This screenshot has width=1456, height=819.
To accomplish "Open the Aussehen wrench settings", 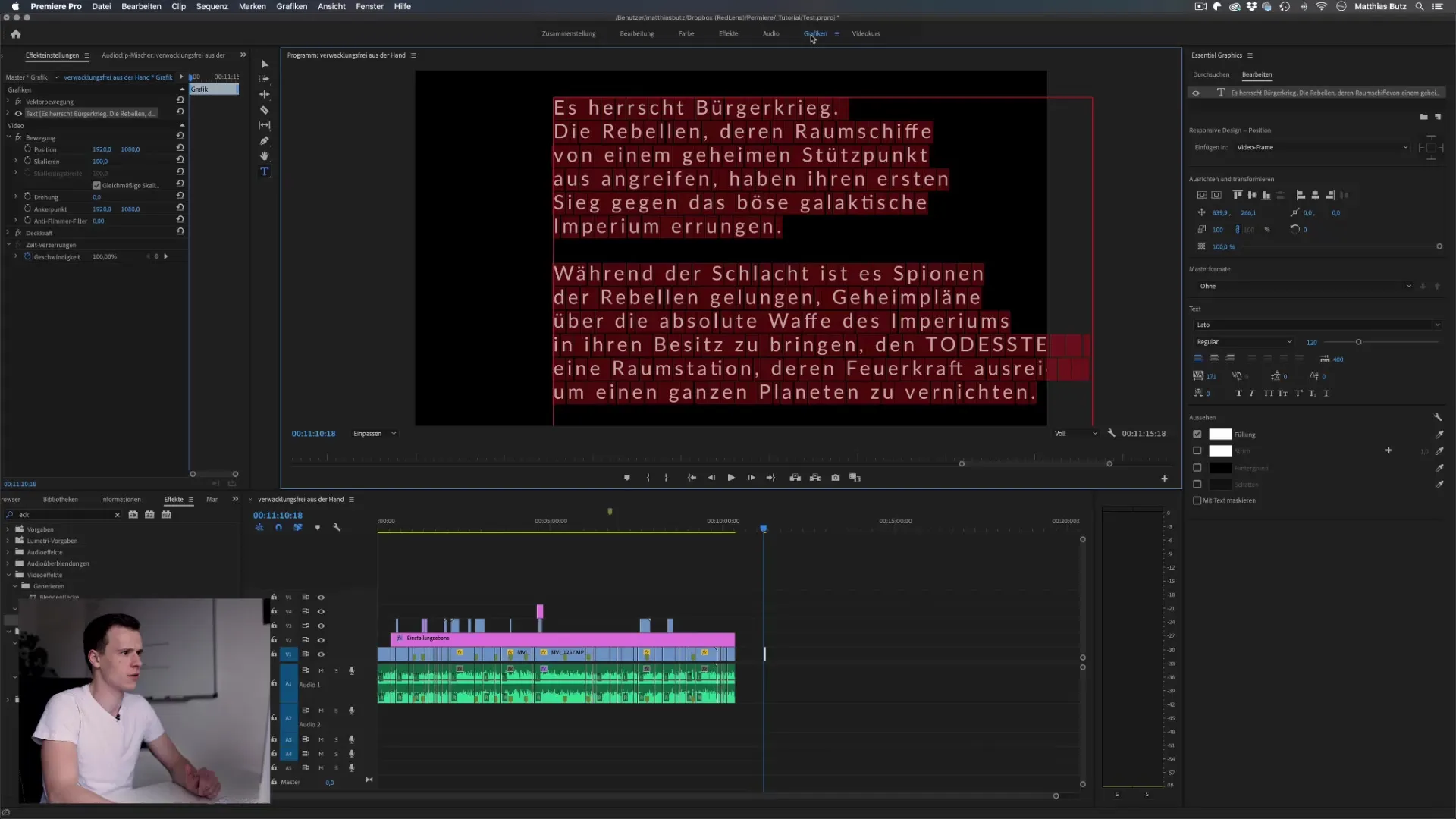I will click(1437, 417).
